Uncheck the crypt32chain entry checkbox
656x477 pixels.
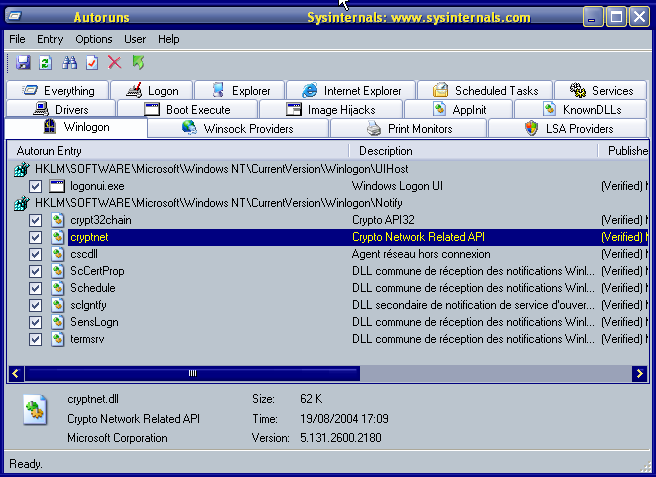36,220
